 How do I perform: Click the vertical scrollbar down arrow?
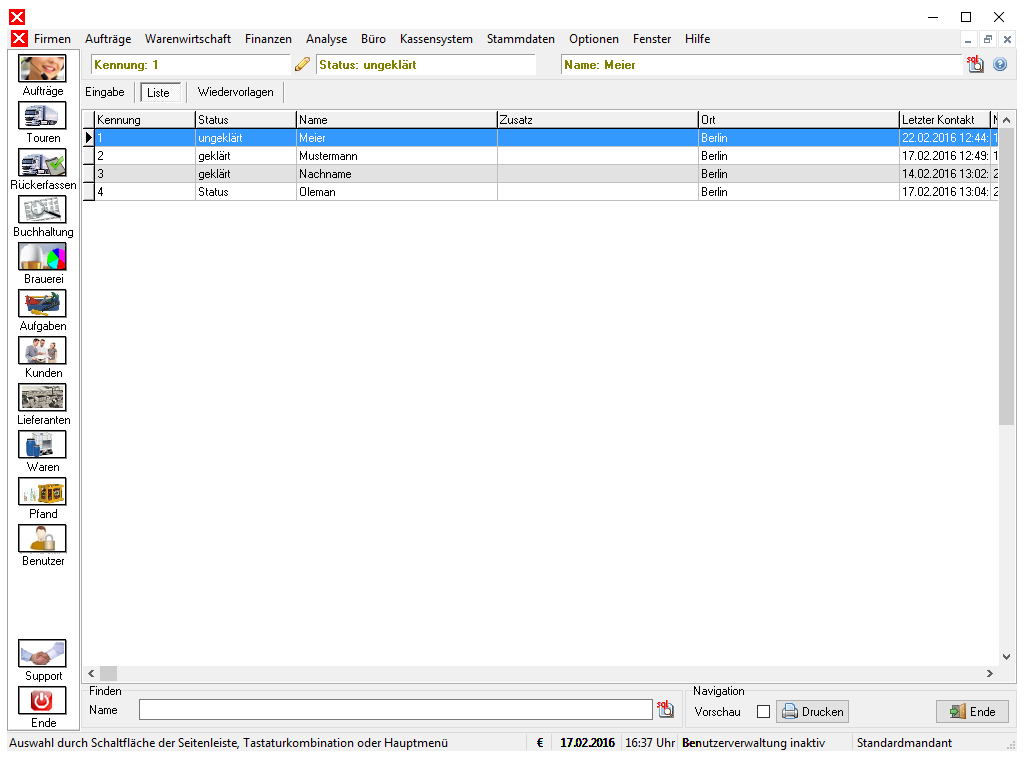click(1006, 657)
